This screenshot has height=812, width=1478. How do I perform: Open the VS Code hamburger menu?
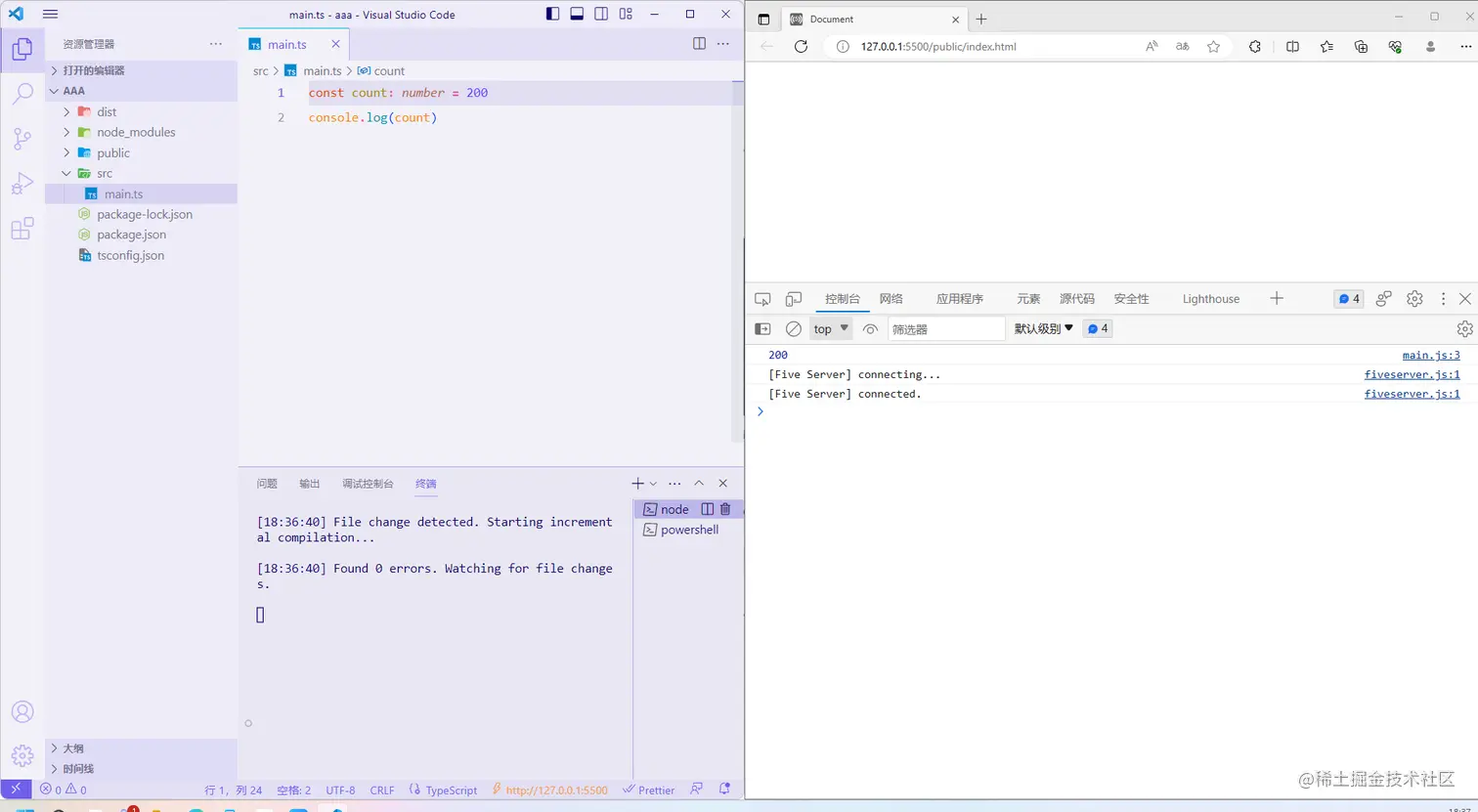[x=51, y=15]
